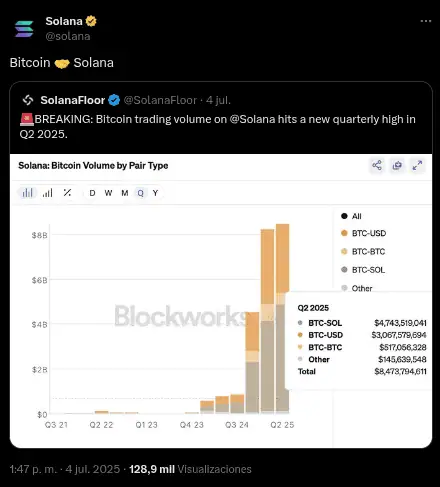Switch chart to percentage view icon

pyautogui.click(x=67, y=193)
